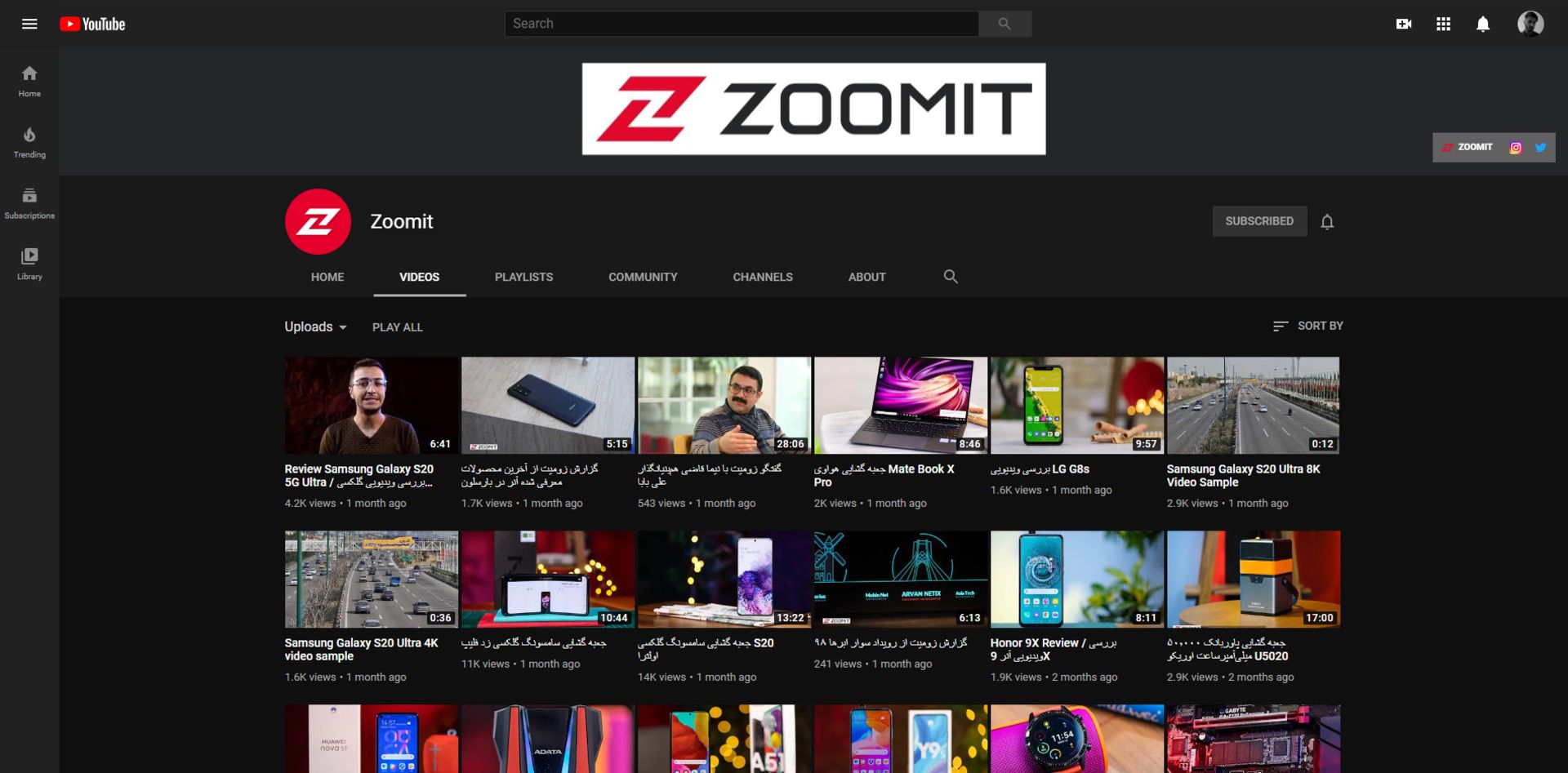Search within channel using magnifier icon
The image size is (1568, 773).
[951, 277]
